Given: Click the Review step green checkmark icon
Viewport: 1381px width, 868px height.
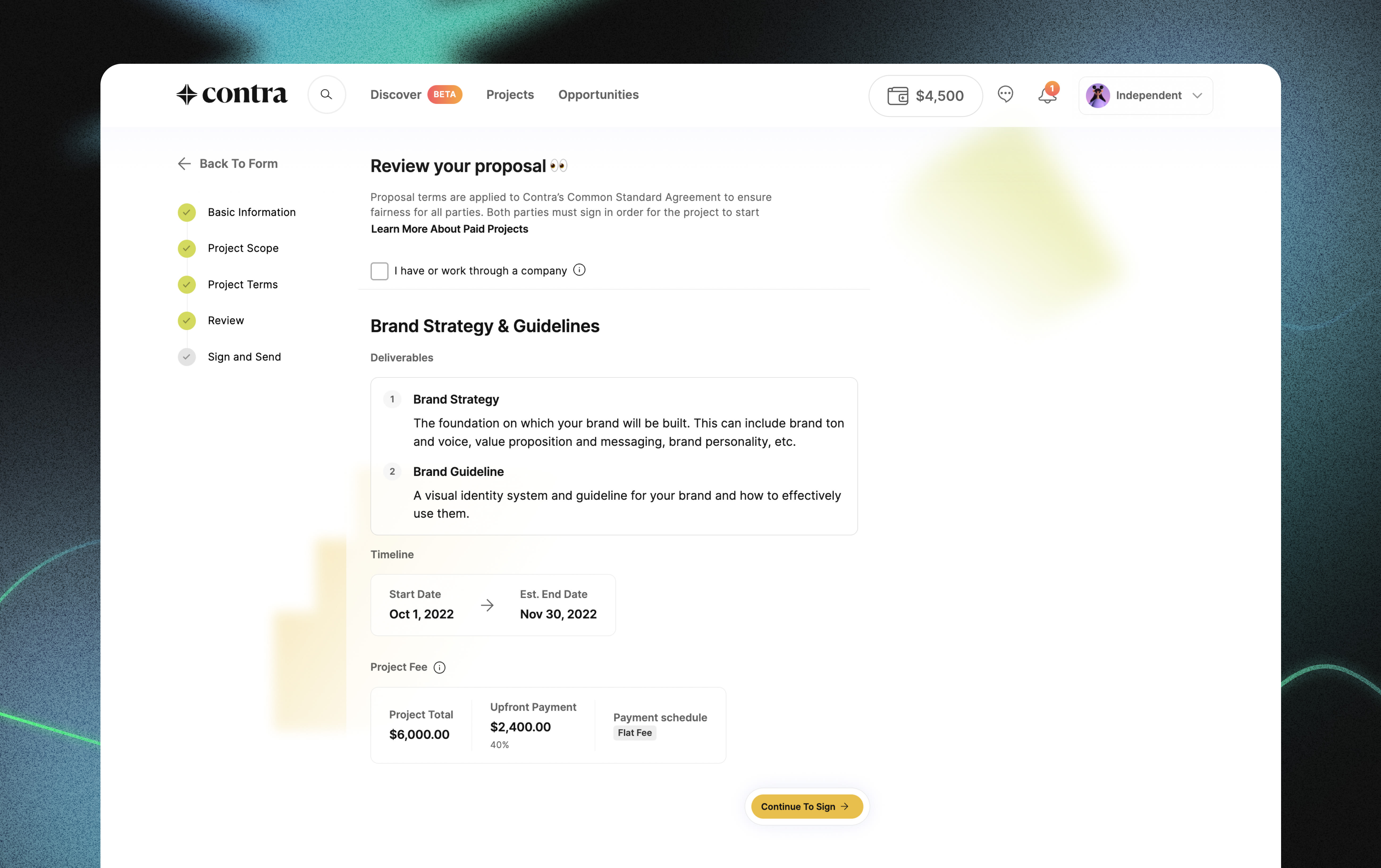Looking at the screenshot, I should pos(186,321).
